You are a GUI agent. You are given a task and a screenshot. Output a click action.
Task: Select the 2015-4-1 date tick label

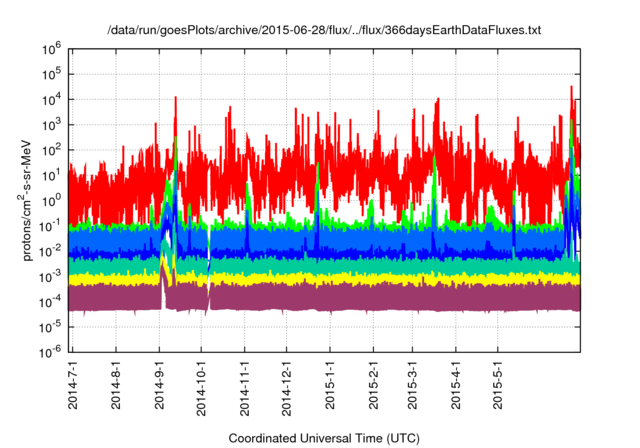click(456, 385)
